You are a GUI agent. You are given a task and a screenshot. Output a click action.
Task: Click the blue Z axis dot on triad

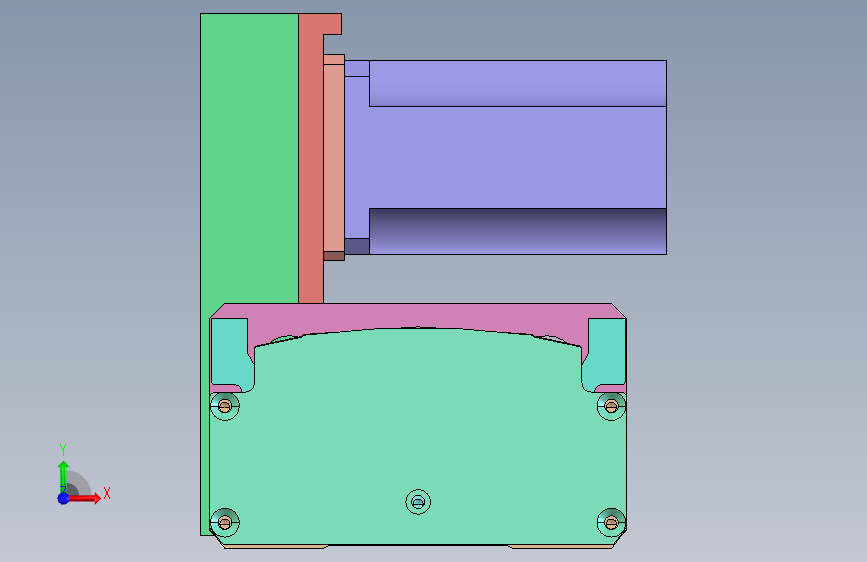tap(64, 498)
